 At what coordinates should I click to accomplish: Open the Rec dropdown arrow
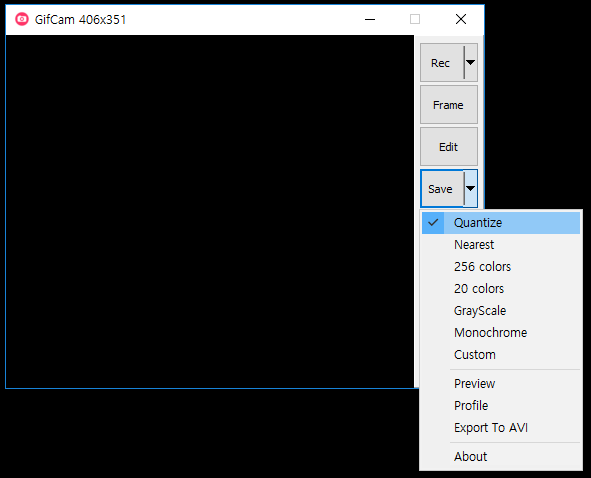coord(470,63)
